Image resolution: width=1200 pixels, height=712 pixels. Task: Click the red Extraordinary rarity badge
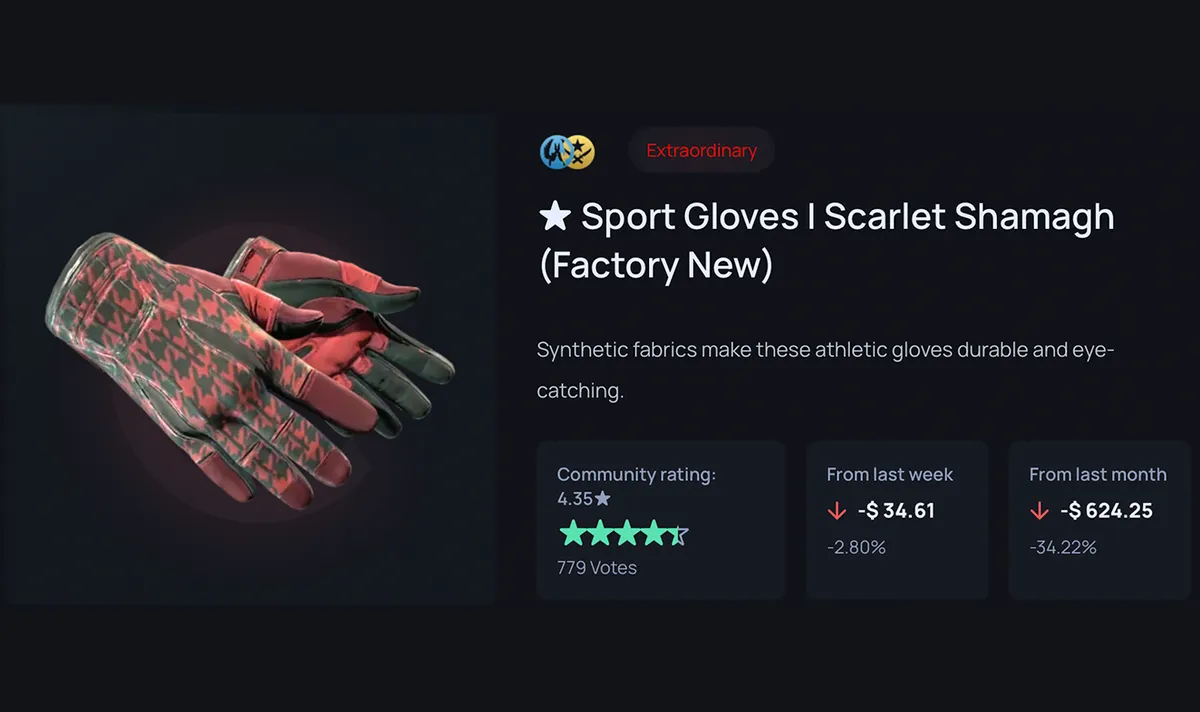point(701,151)
